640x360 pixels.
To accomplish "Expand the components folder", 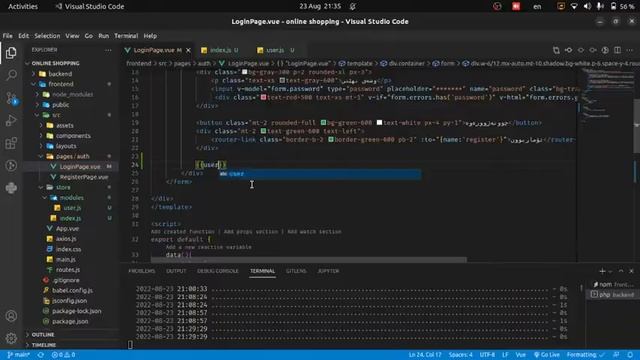I will tap(73, 136).
